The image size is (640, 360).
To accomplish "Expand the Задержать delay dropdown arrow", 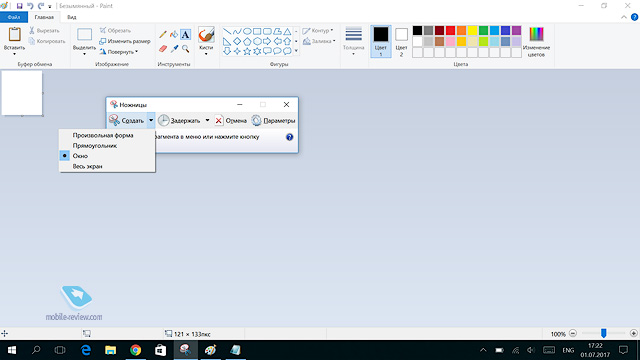I will [x=207, y=120].
